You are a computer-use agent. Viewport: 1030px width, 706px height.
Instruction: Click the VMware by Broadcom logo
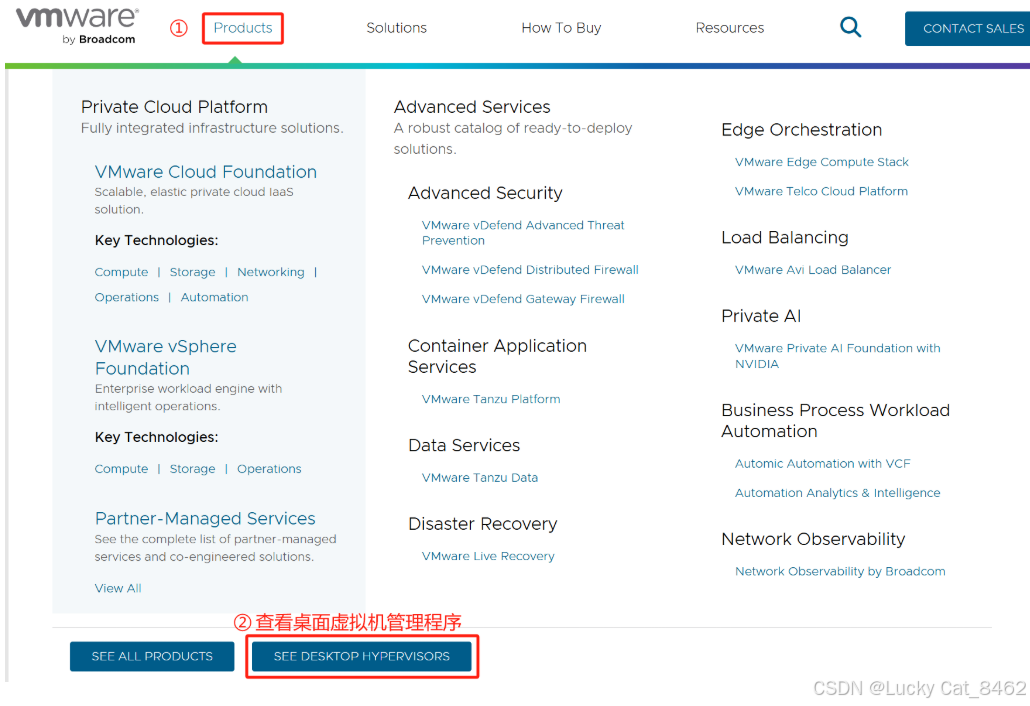tap(78, 26)
